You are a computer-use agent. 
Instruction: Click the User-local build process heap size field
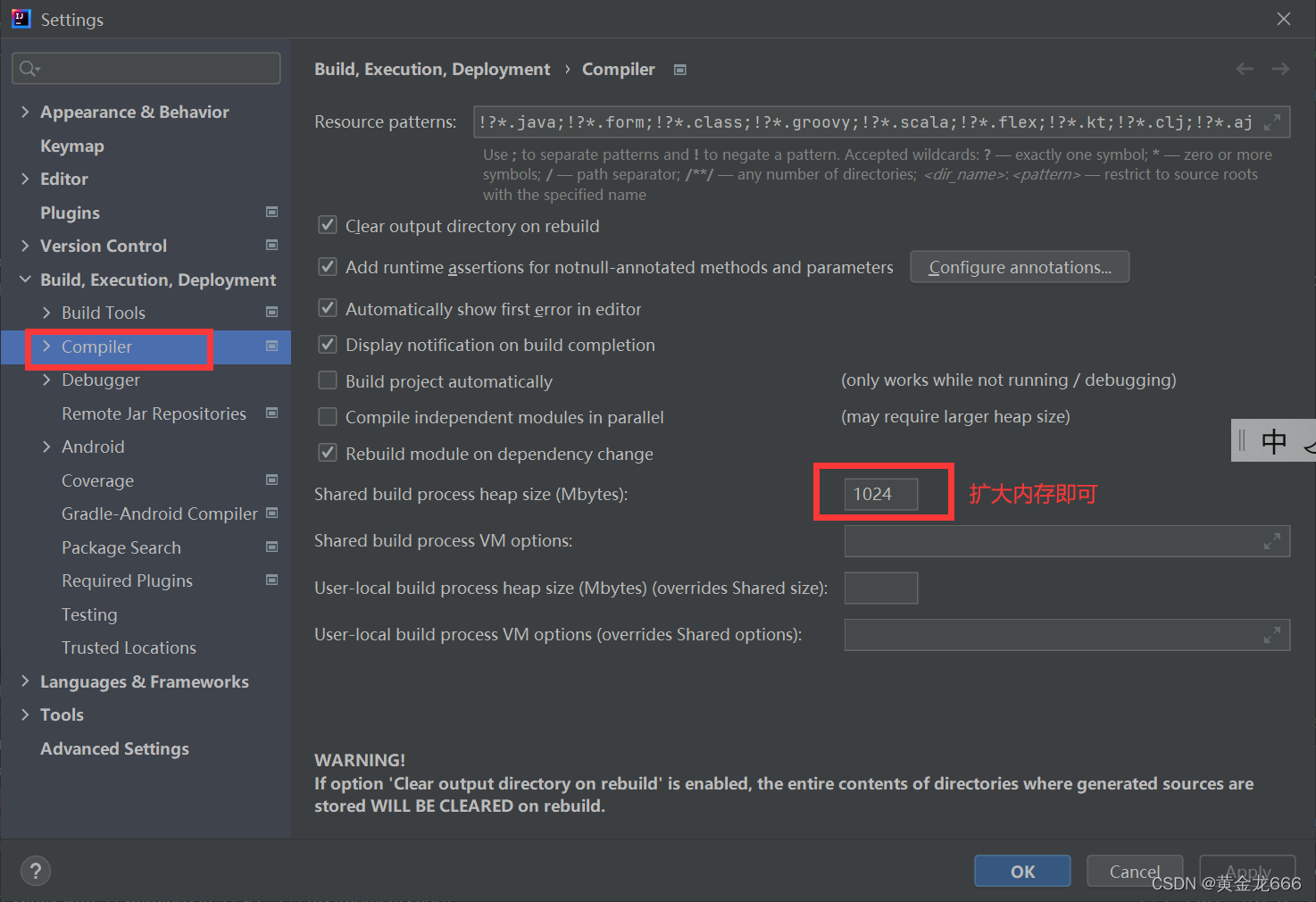point(881,588)
